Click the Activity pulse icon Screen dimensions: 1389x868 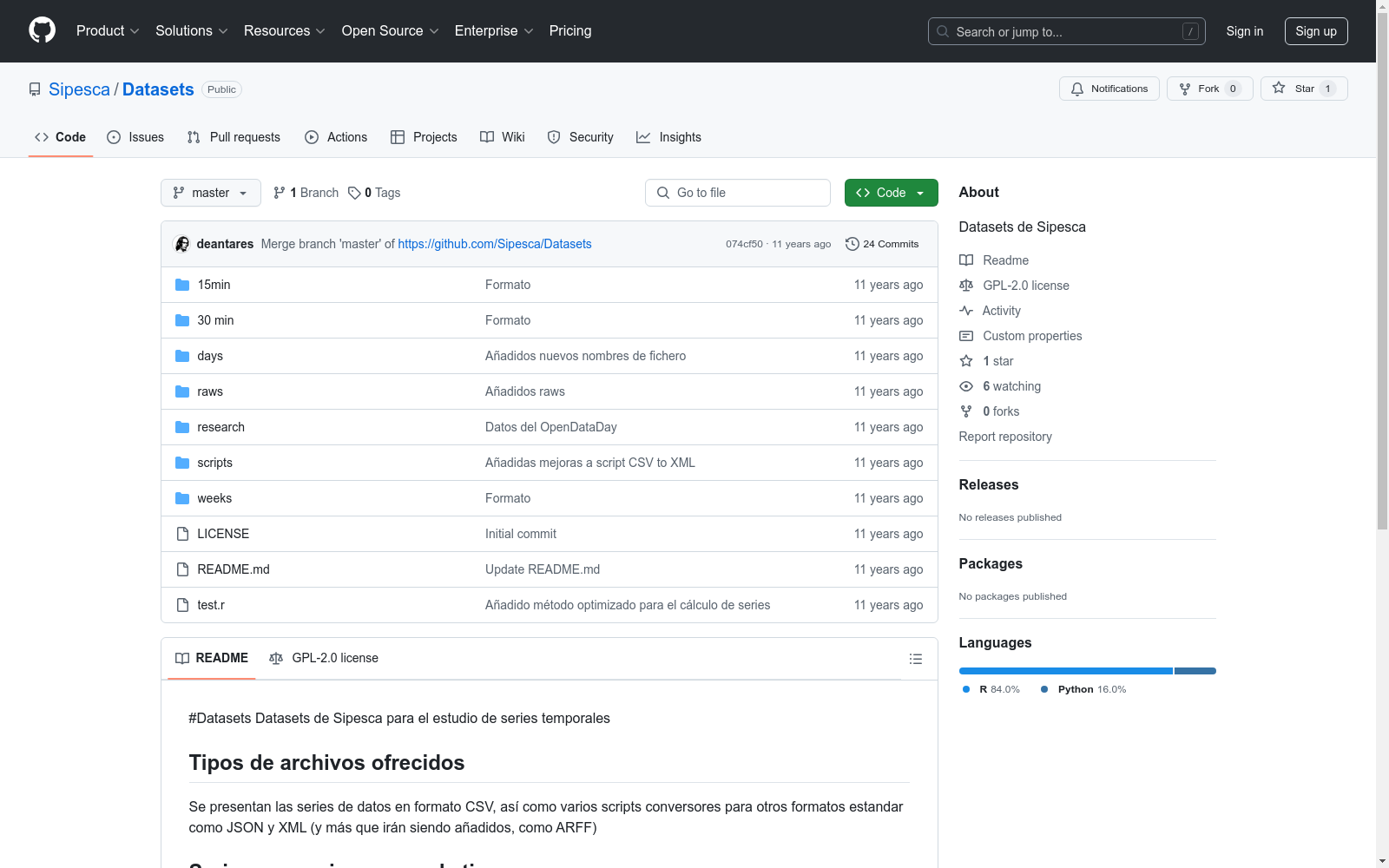966,311
